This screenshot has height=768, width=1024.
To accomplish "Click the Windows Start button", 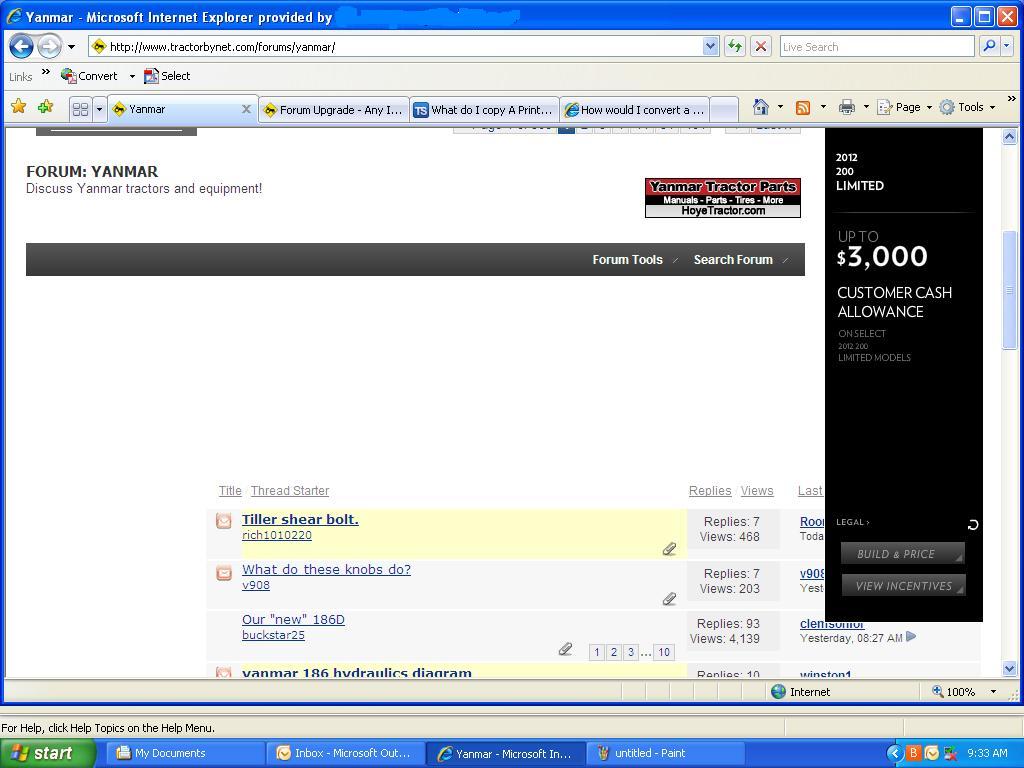I will point(48,753).
